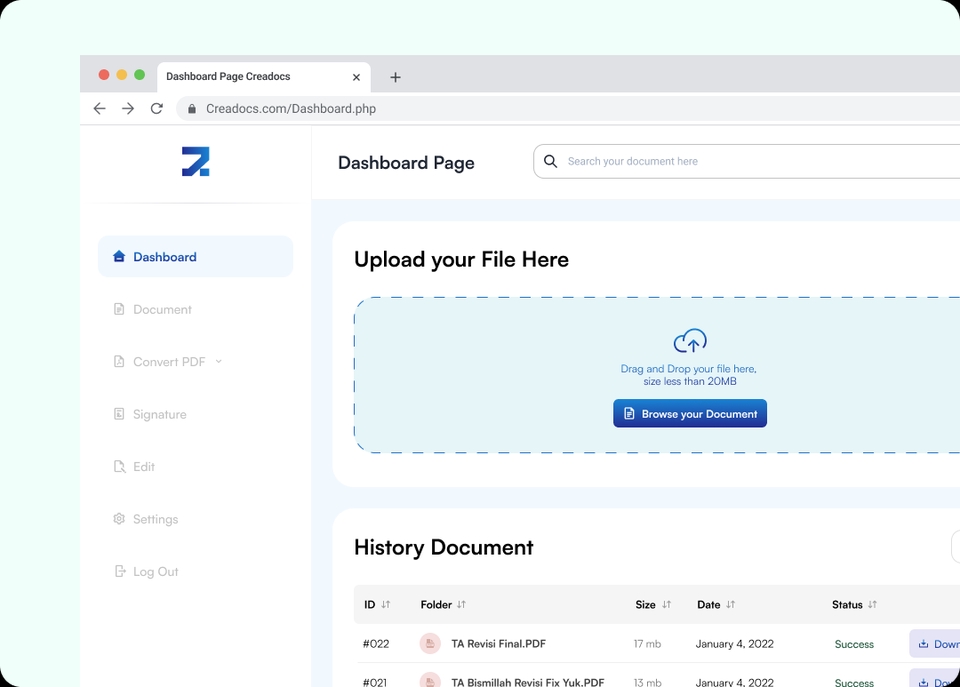
Task: Click the Dashboard Page title text
Action: coord(407,163)
